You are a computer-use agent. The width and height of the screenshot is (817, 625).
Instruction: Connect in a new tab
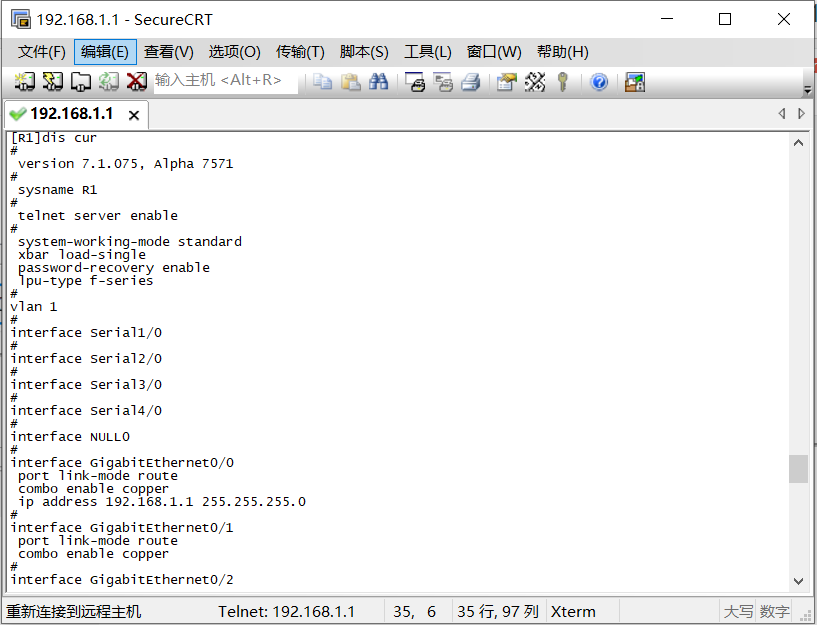81,82
